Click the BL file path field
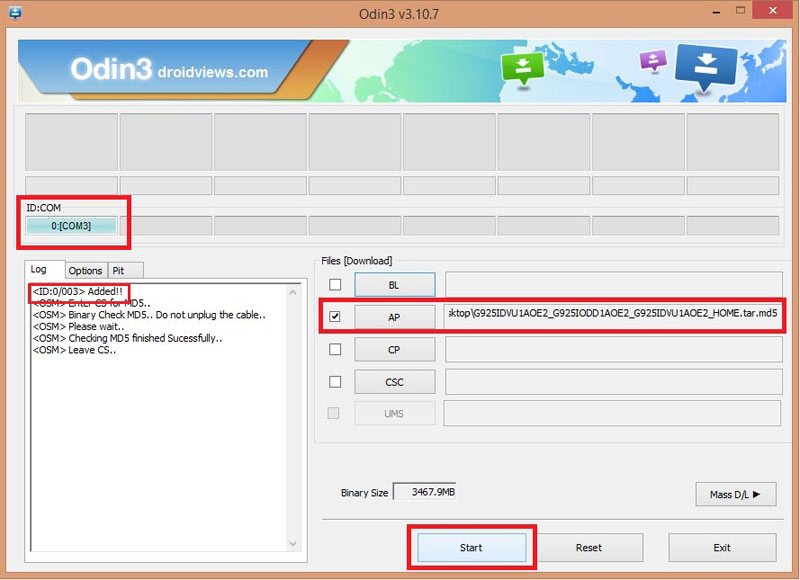 [614, 285]
